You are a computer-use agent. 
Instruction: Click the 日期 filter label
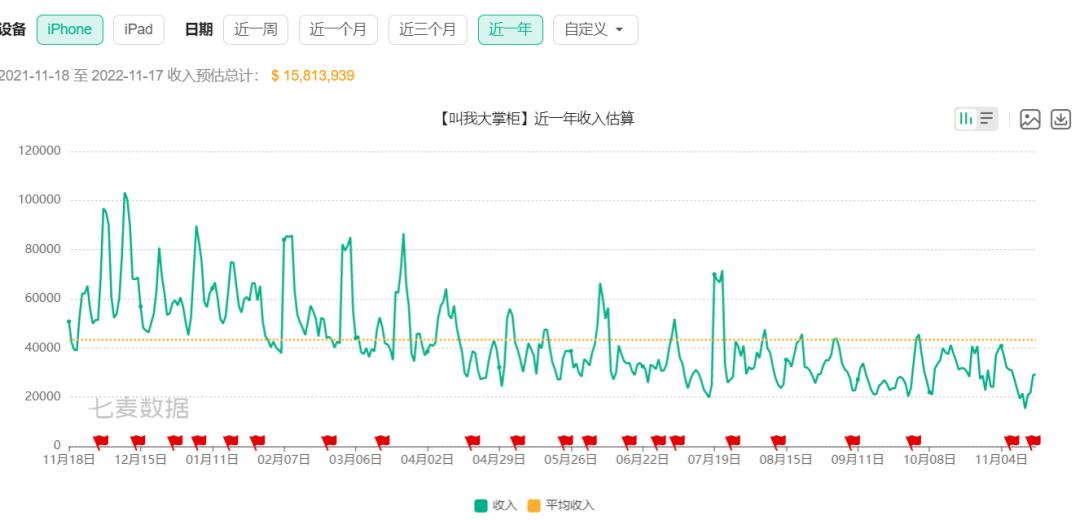click(x=199, y=30)
